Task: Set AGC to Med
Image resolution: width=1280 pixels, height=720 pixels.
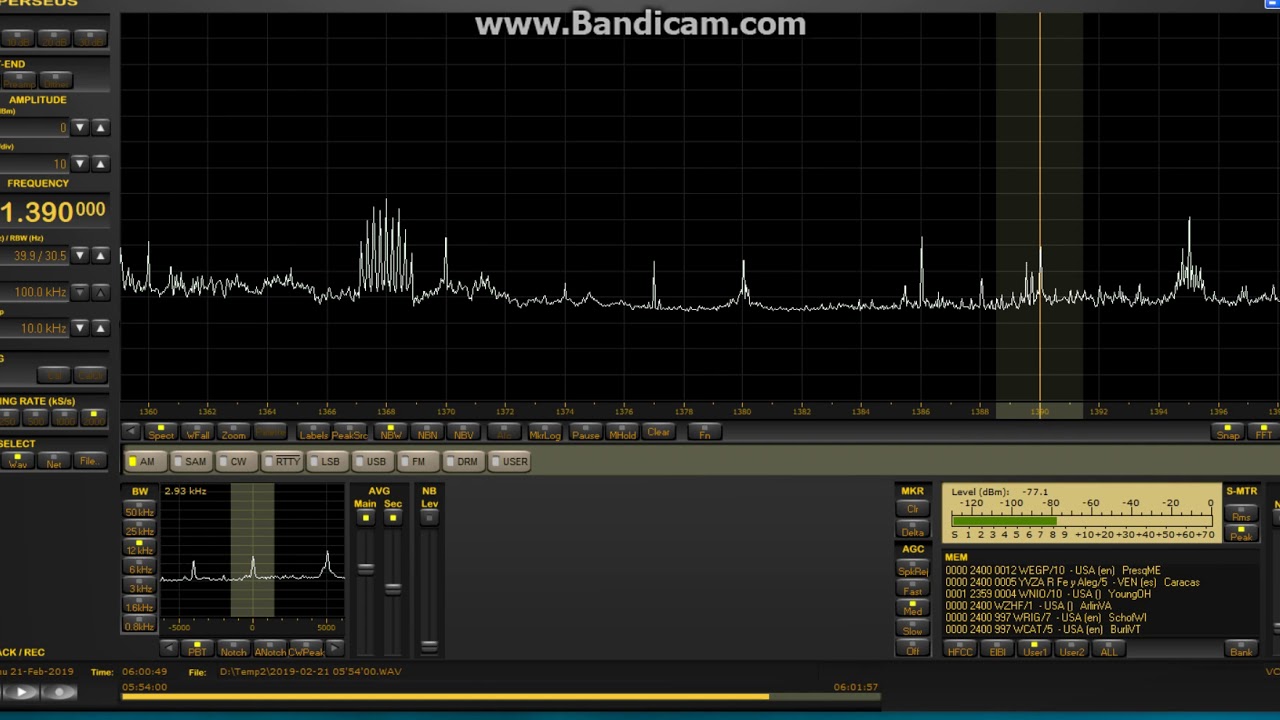Action: tap(912, 609)
